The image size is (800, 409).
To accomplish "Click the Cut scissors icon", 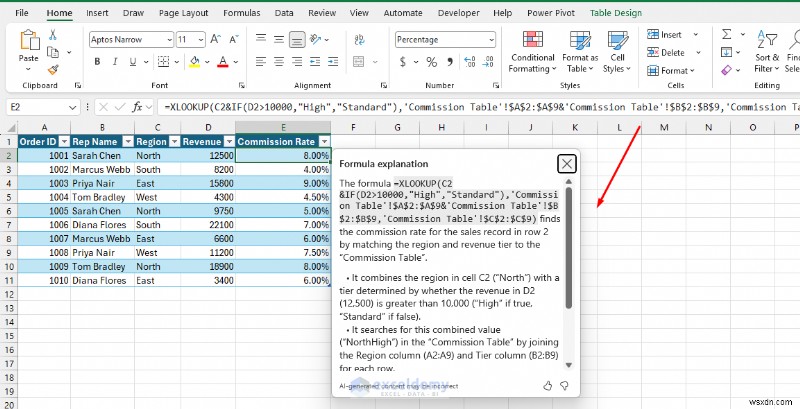I will (53, 35).
